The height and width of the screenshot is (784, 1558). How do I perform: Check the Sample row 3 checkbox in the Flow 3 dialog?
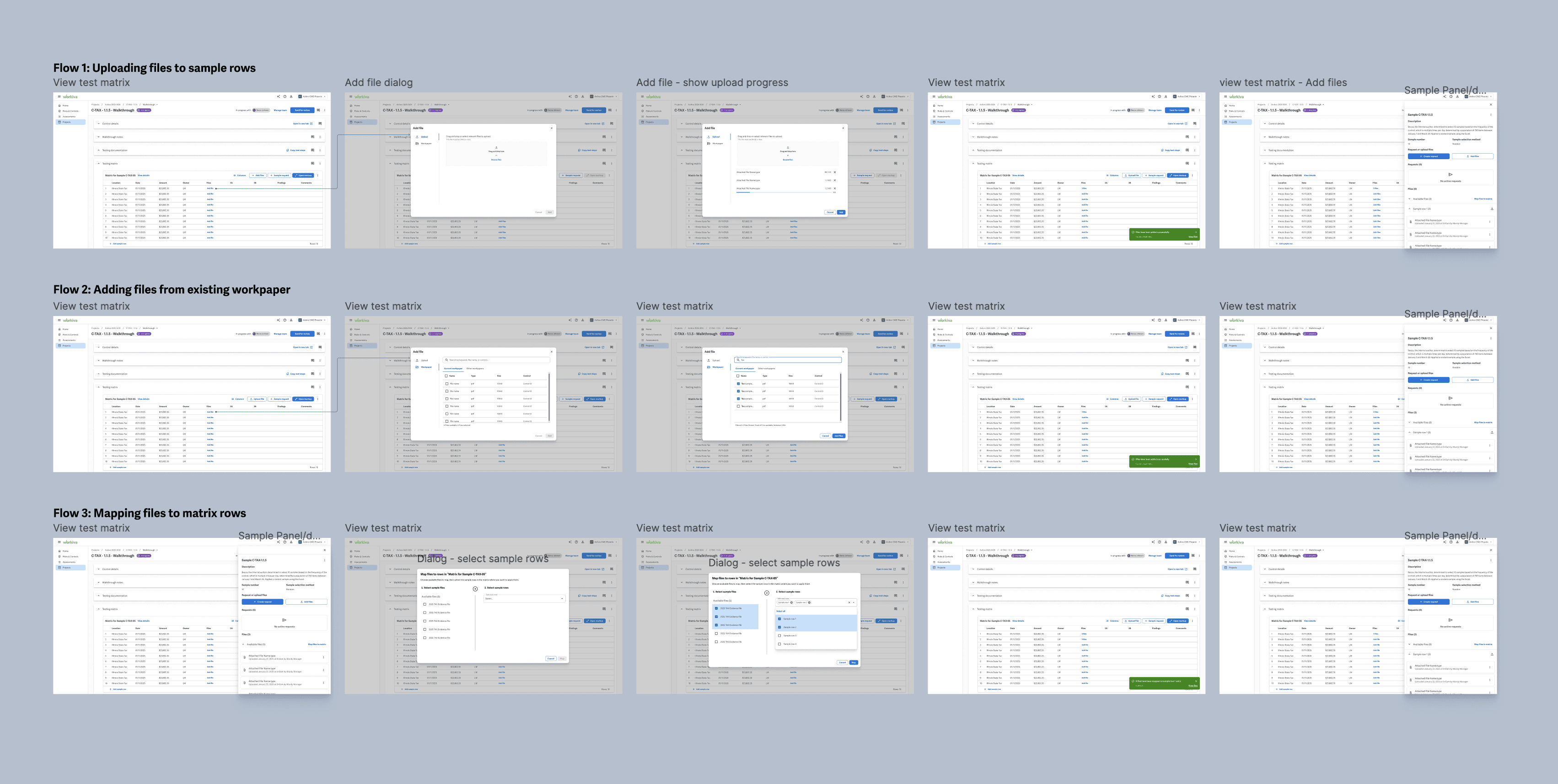point(779,636)
